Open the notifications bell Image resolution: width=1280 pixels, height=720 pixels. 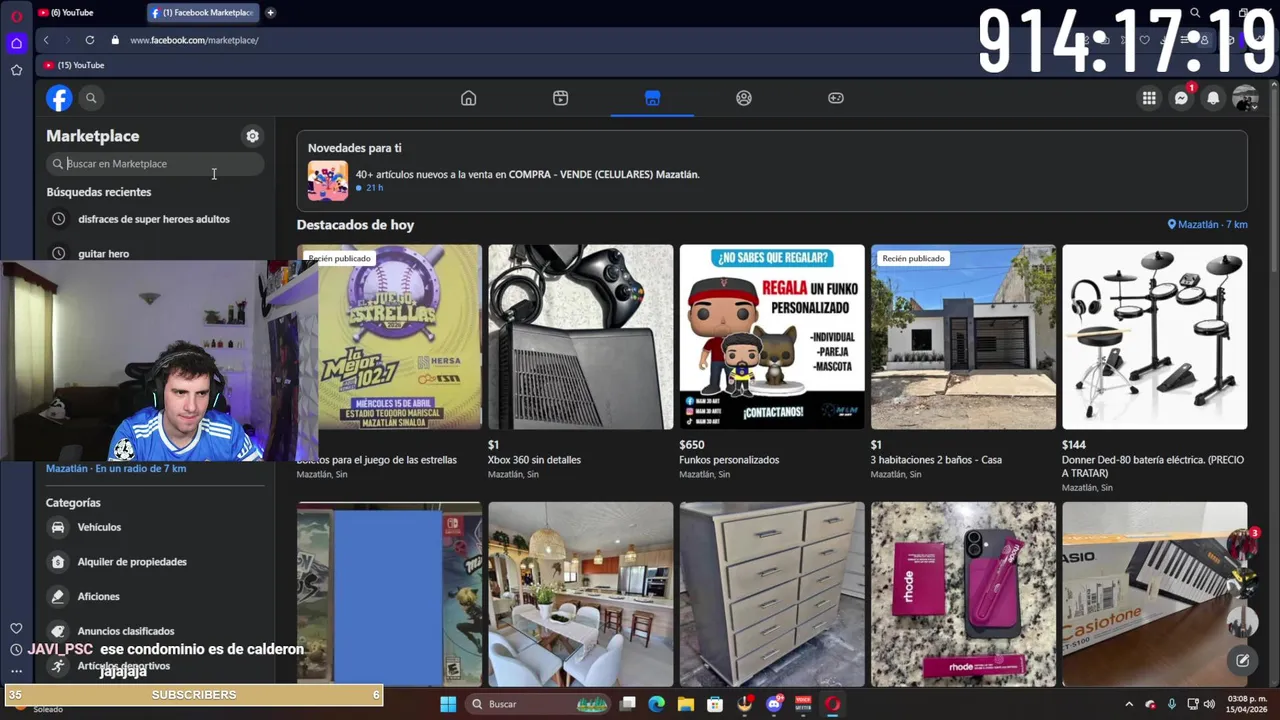(1213, 98)
